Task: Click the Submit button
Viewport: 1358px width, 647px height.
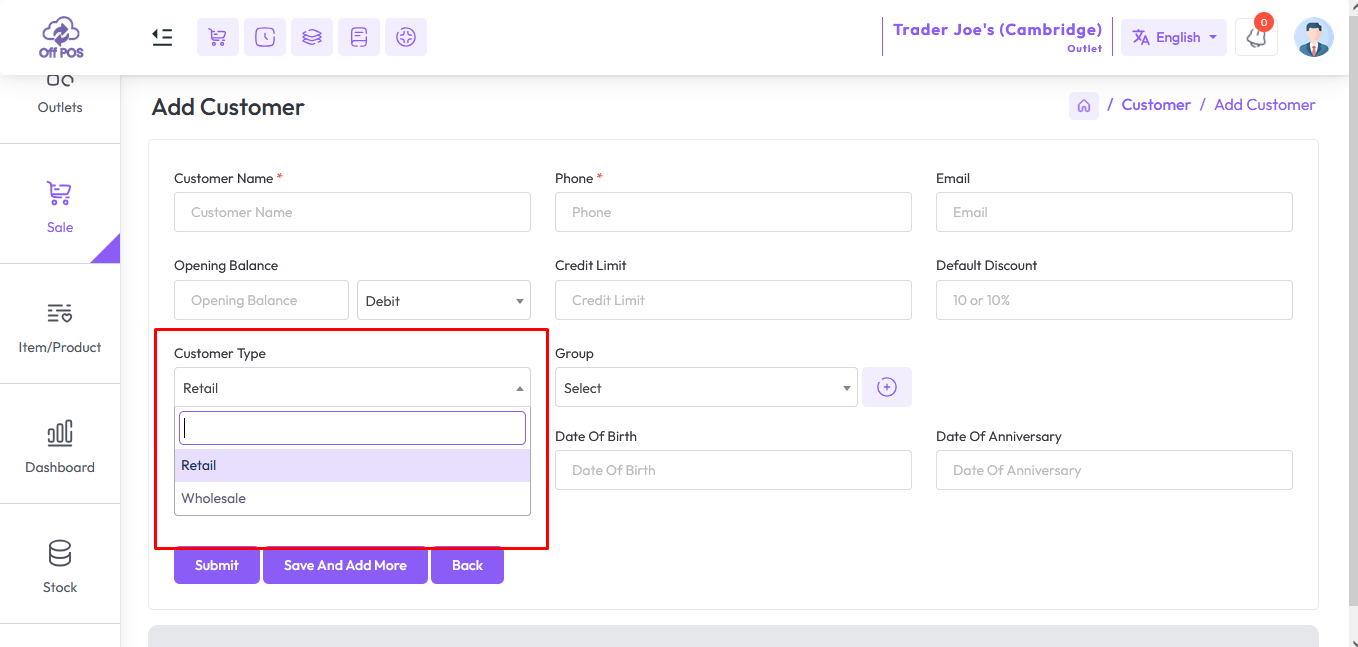Action: [x=216, y=565]
